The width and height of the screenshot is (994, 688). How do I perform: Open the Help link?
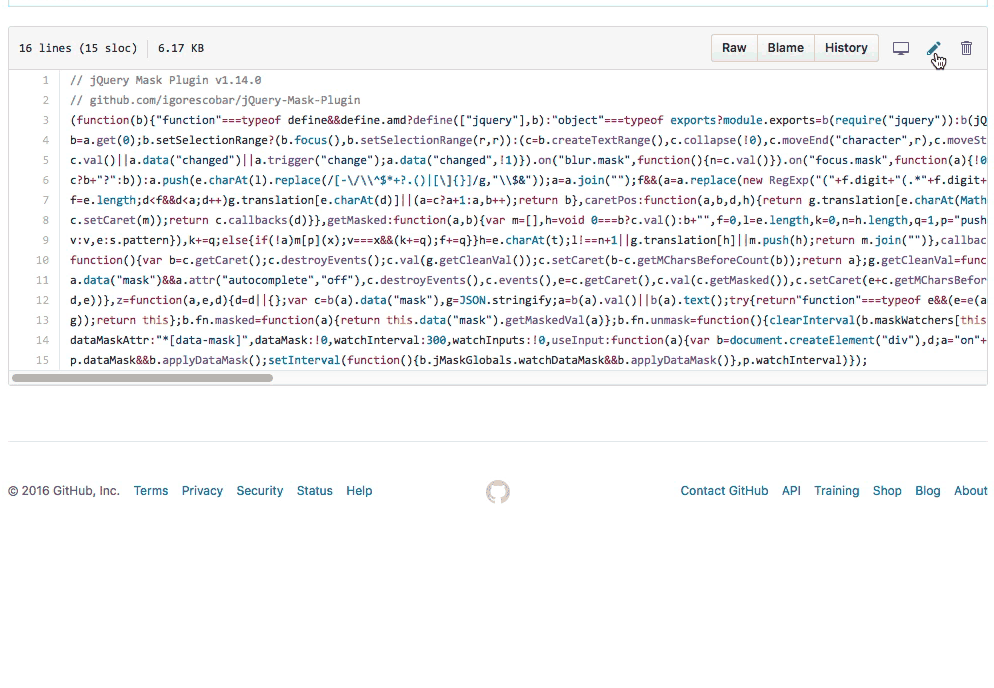click(x=359, y=491)
